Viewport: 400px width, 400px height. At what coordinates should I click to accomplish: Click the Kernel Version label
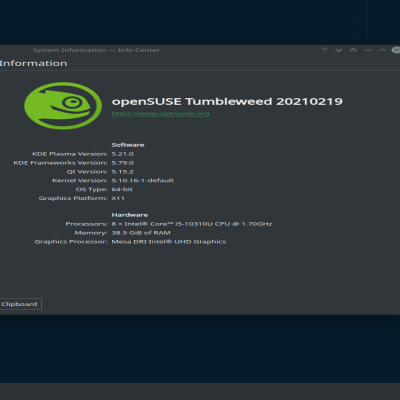point(80,180)
